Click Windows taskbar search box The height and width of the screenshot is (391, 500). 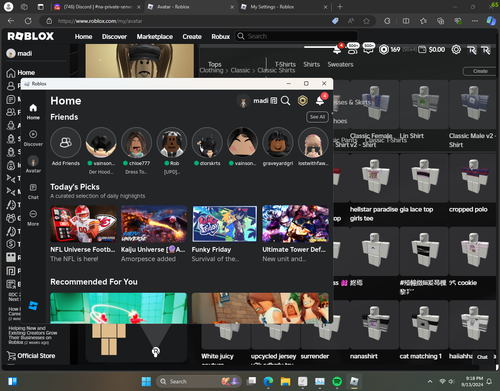(x=198, y=381)
